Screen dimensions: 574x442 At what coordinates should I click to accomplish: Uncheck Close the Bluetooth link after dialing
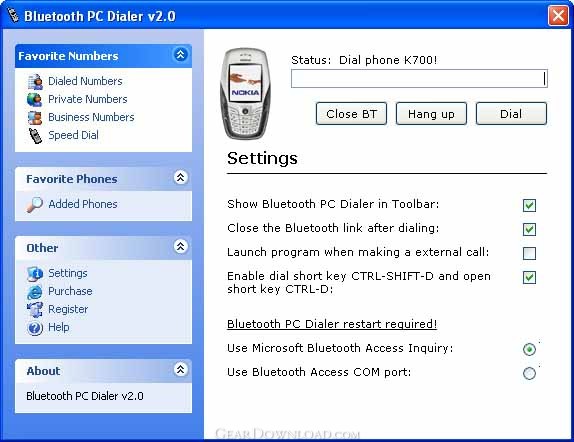pos(529,229)
